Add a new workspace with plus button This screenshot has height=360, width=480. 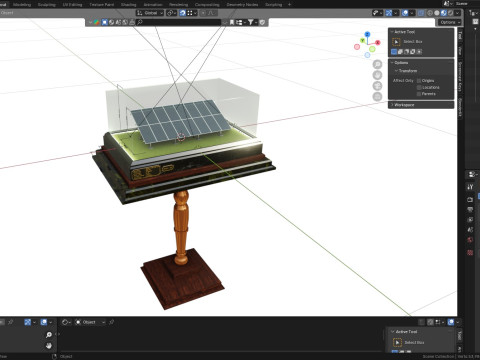(x=289, y=5)
